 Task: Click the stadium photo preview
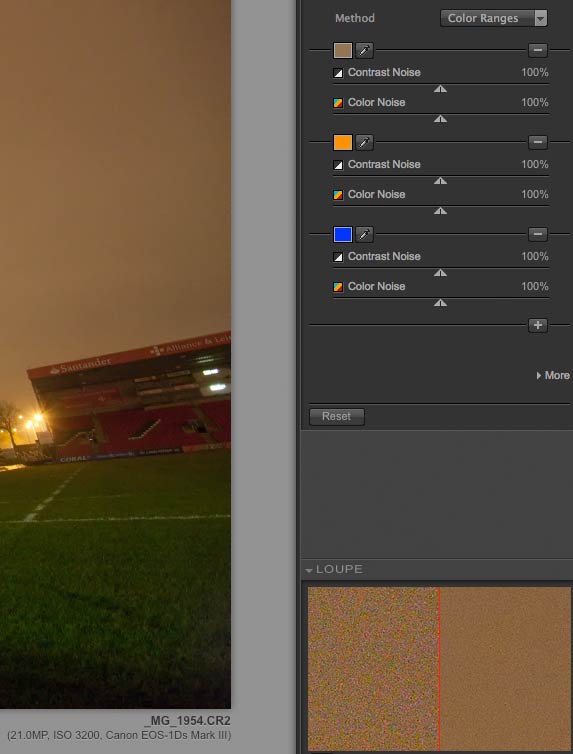pyautogui.click(x=115, y=354)
